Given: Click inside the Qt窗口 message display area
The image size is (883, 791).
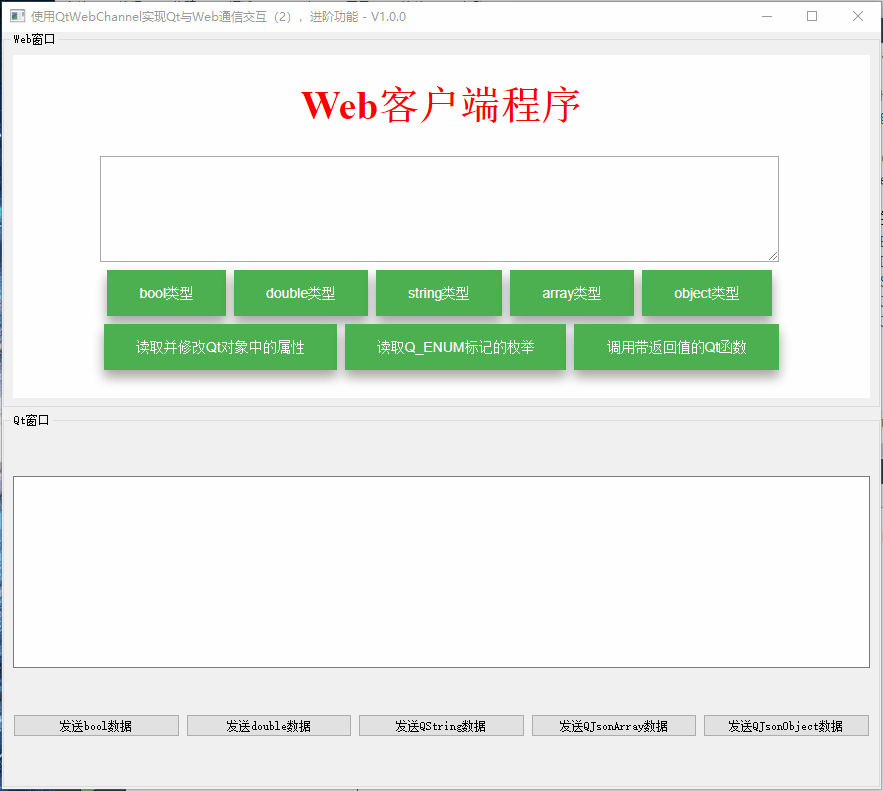Looking at the screenshot, I should point(441,570).
